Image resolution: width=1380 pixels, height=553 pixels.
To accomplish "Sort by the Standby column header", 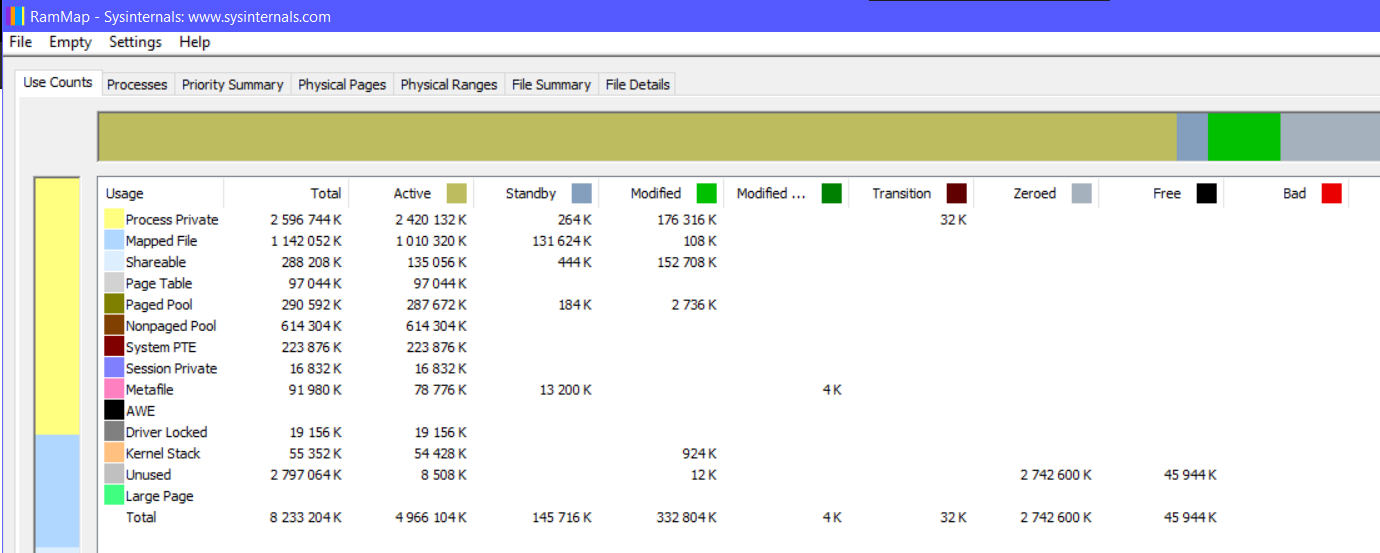I will pyautogui.click(x=536, y=193).
